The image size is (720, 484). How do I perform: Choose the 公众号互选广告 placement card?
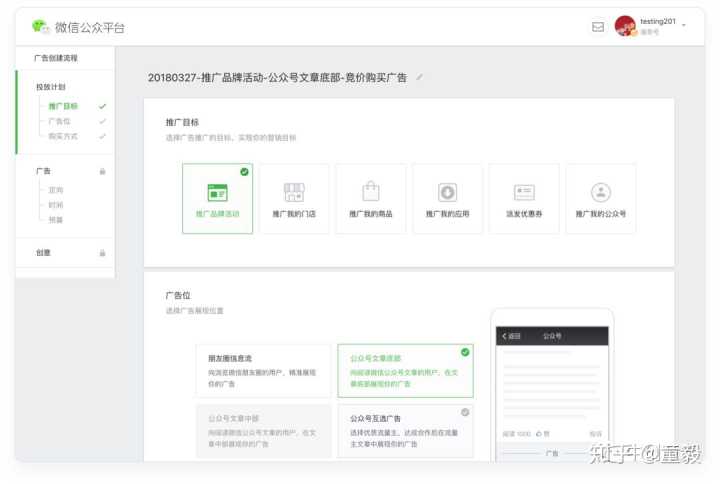[405, 431]
